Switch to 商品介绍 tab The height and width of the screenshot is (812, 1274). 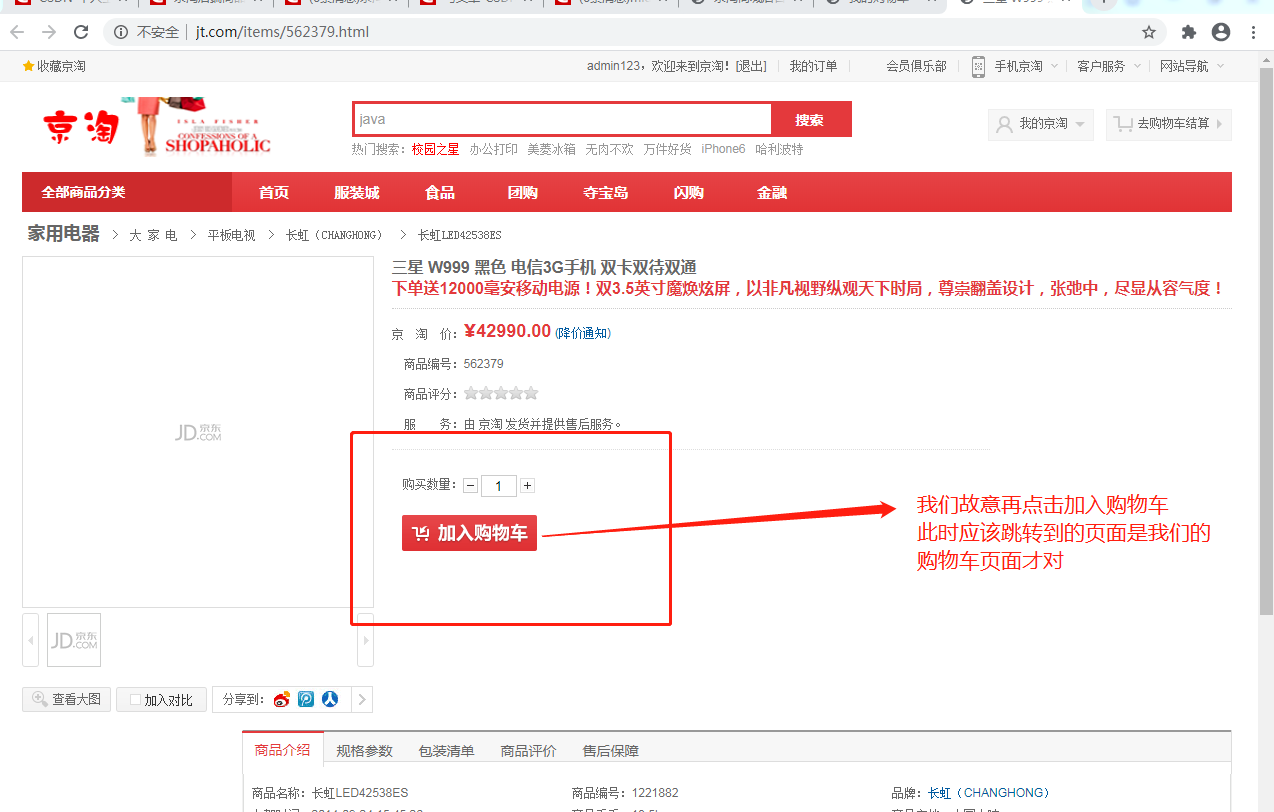pyautogui.click(x=282, y=750)
